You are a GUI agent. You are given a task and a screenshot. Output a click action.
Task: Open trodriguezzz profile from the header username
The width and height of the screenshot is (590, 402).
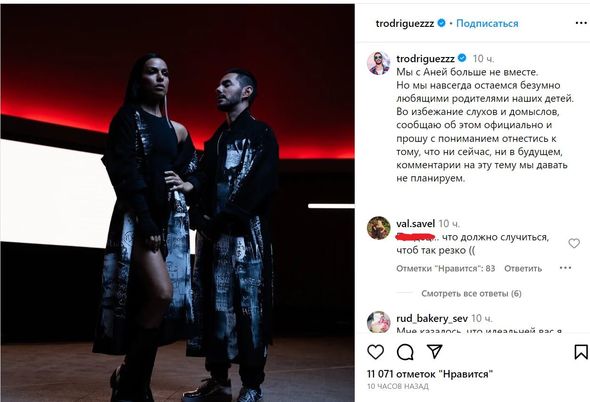point(404,23)
